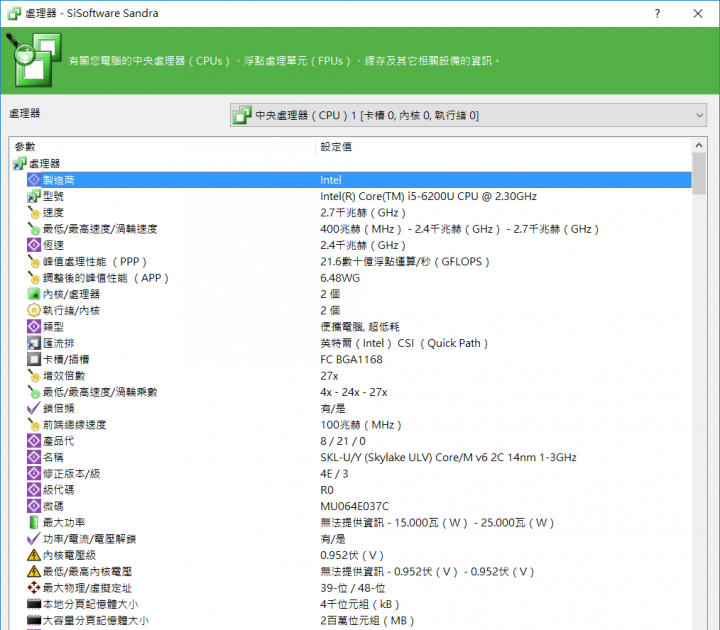Select the 2.7千兆赫 (GHz) speed value

363,213
